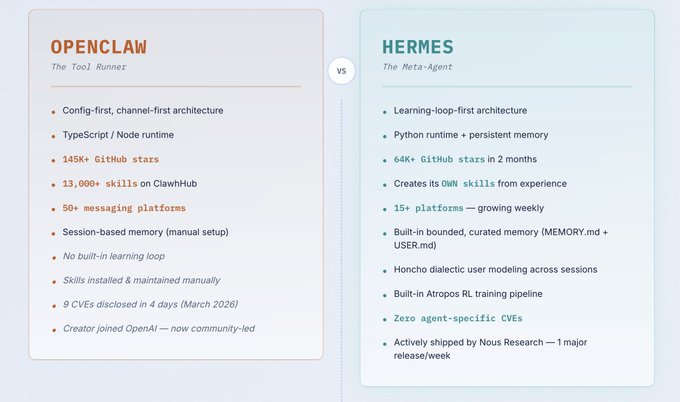Click Creator joined OpenAI line
Screen dimensions: 680x402
point(159,329)
